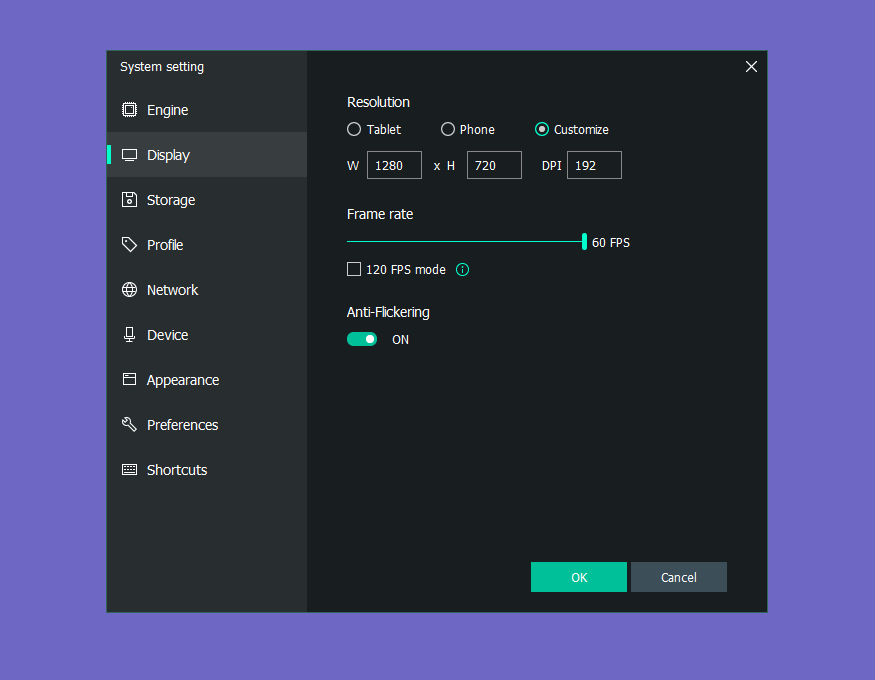
Task: Click the height field showing 720
Action: (494, 165)
